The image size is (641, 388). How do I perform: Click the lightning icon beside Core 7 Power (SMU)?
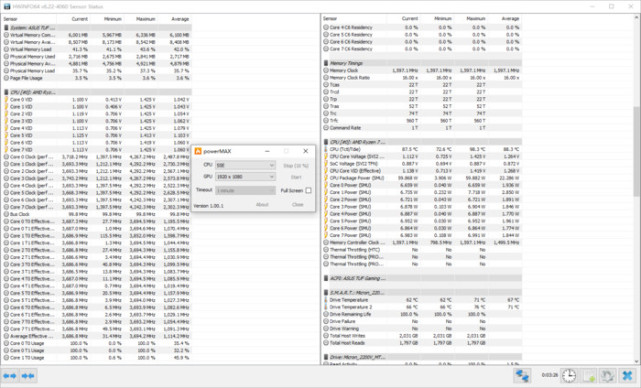(x=326, y=235)
